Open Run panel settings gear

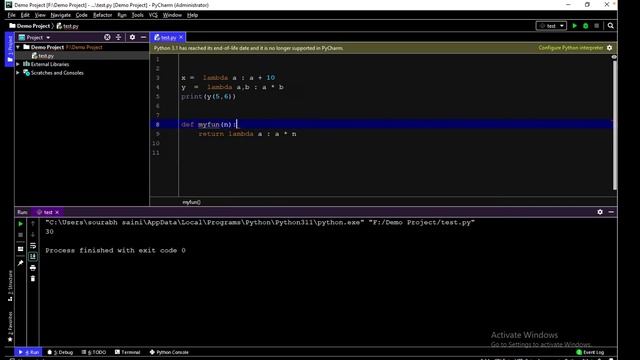pyautogui.click(x=600, y=212)
